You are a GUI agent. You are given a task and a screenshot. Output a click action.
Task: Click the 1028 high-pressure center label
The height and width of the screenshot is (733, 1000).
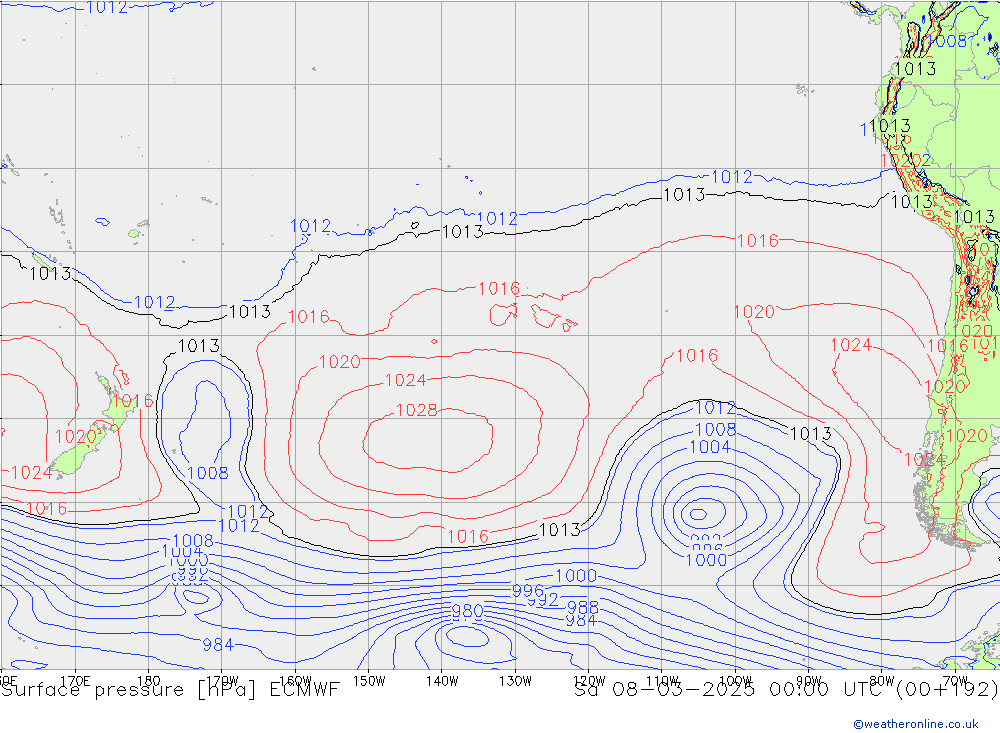(416, 410)
